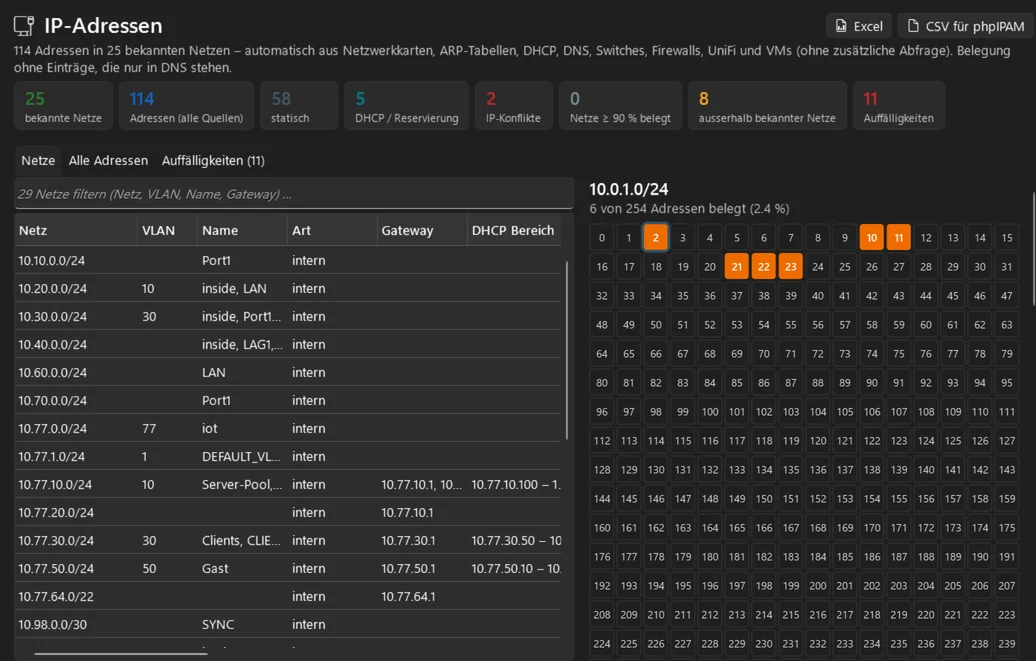Click occupied address cell 10 in the grid
The width and height of the screenshot is (1036, 661).
click(871, 237)
